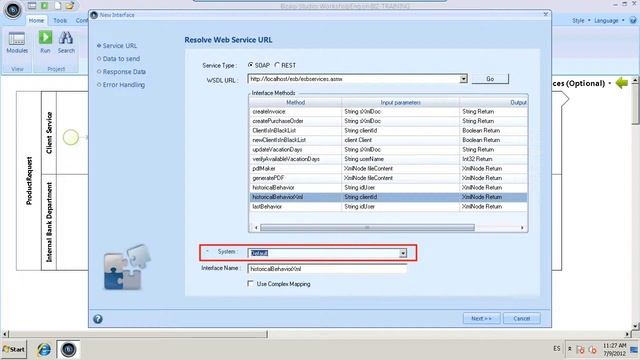This screenshot has width=640, height=360.
Task: Select the ClientIsInBlackList method row
Action: [x=388, y=131]
